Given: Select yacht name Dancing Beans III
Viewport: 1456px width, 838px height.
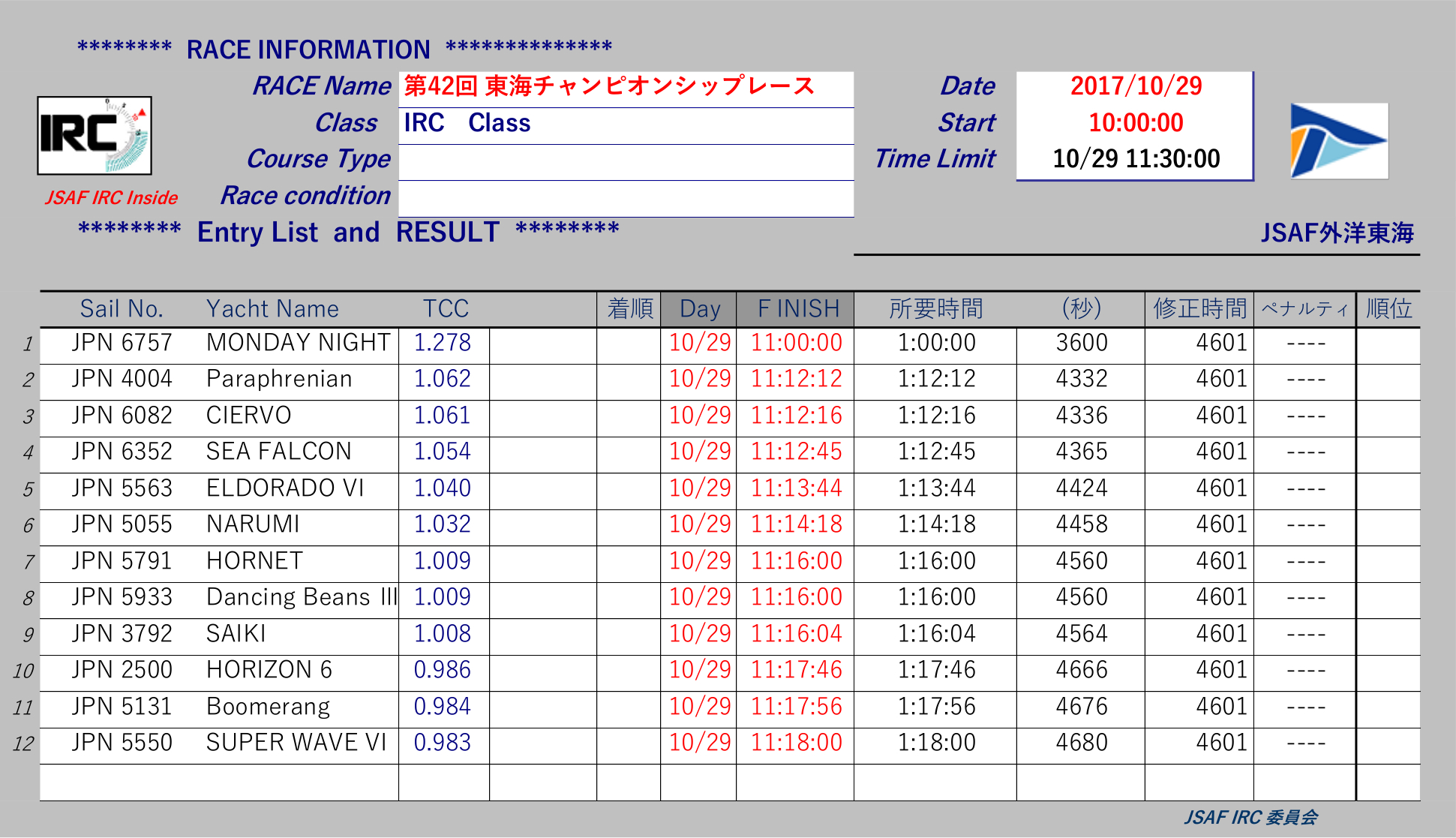Looking at the screenshot, I should [x=302, y=597].
